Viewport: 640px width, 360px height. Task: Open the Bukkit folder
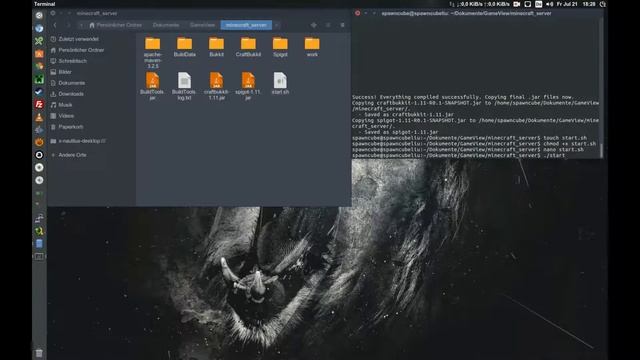(x=216, y=47)
